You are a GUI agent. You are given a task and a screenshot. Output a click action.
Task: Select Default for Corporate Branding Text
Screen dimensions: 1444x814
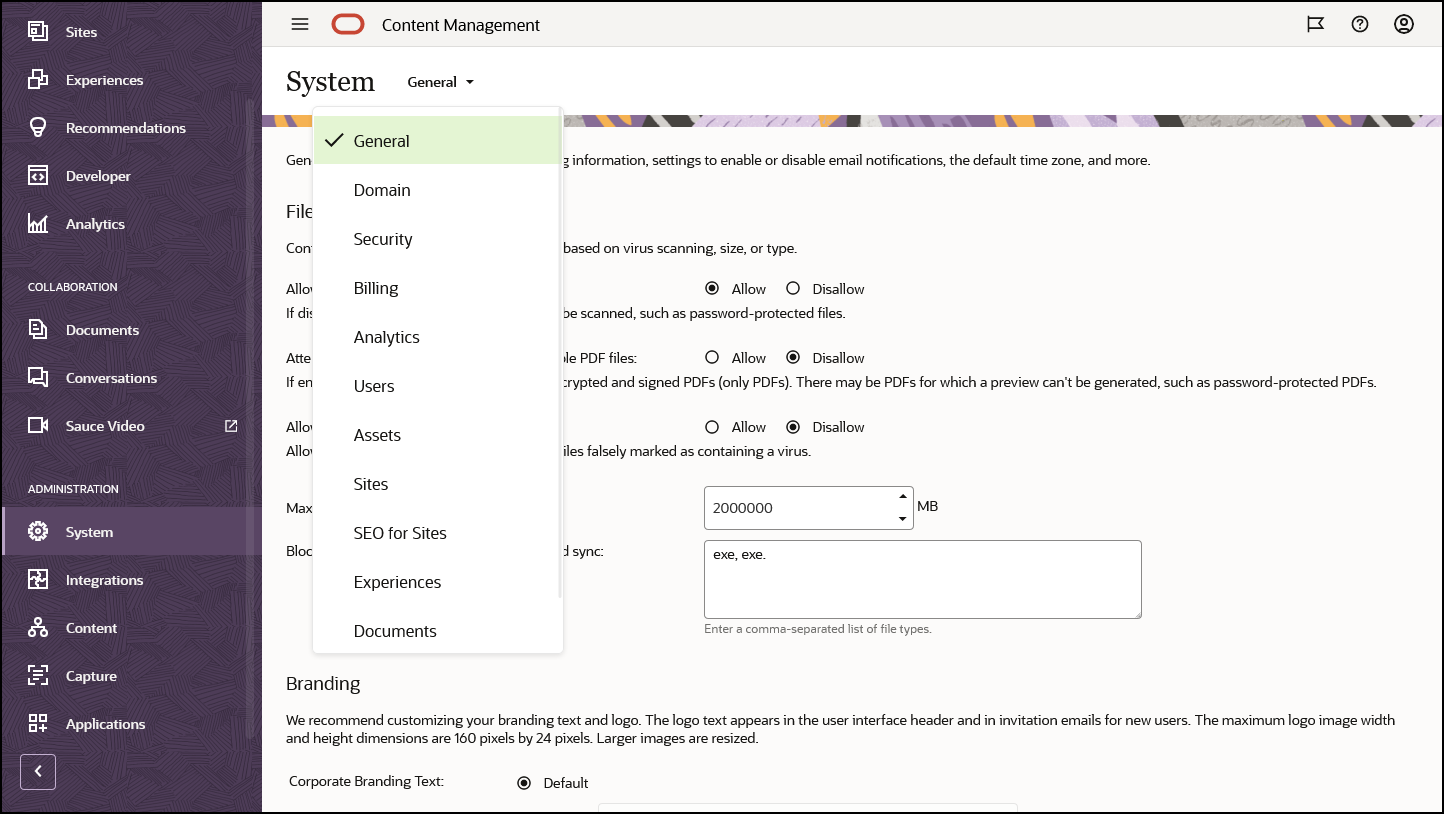point(524,783)
